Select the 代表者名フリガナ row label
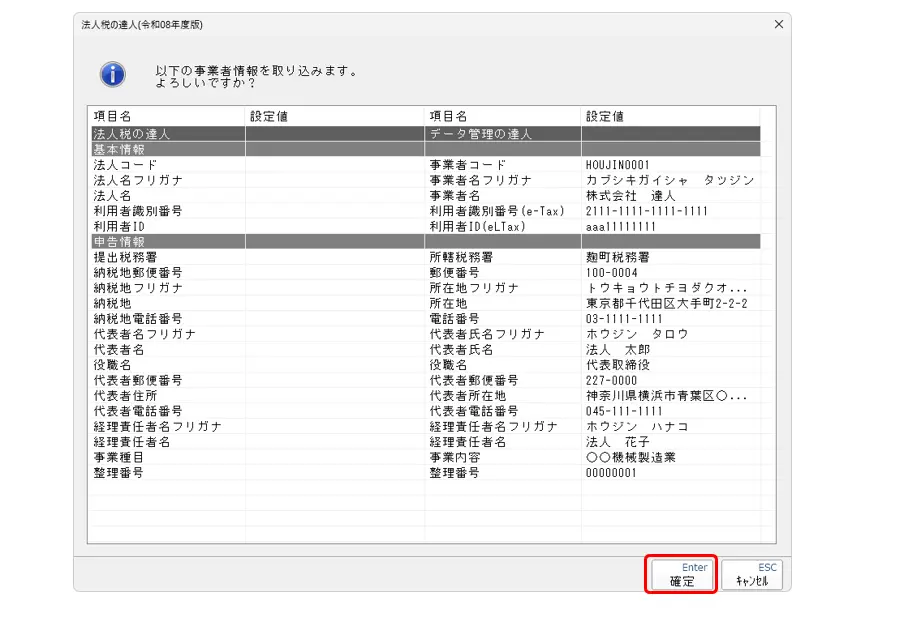897x625 pixels. click(145, 334)
